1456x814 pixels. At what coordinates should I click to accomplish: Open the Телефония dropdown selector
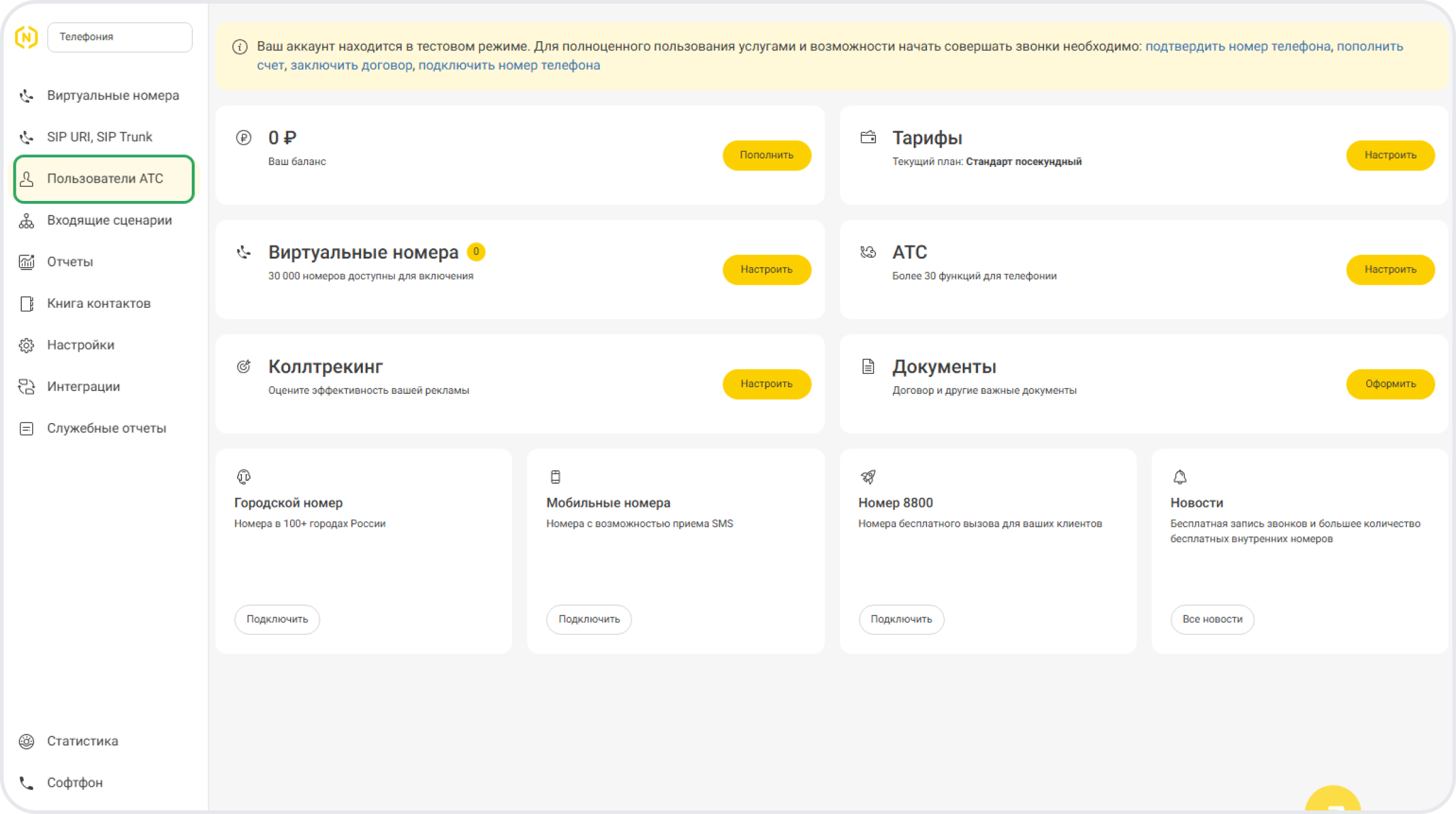tap(120, 37)
